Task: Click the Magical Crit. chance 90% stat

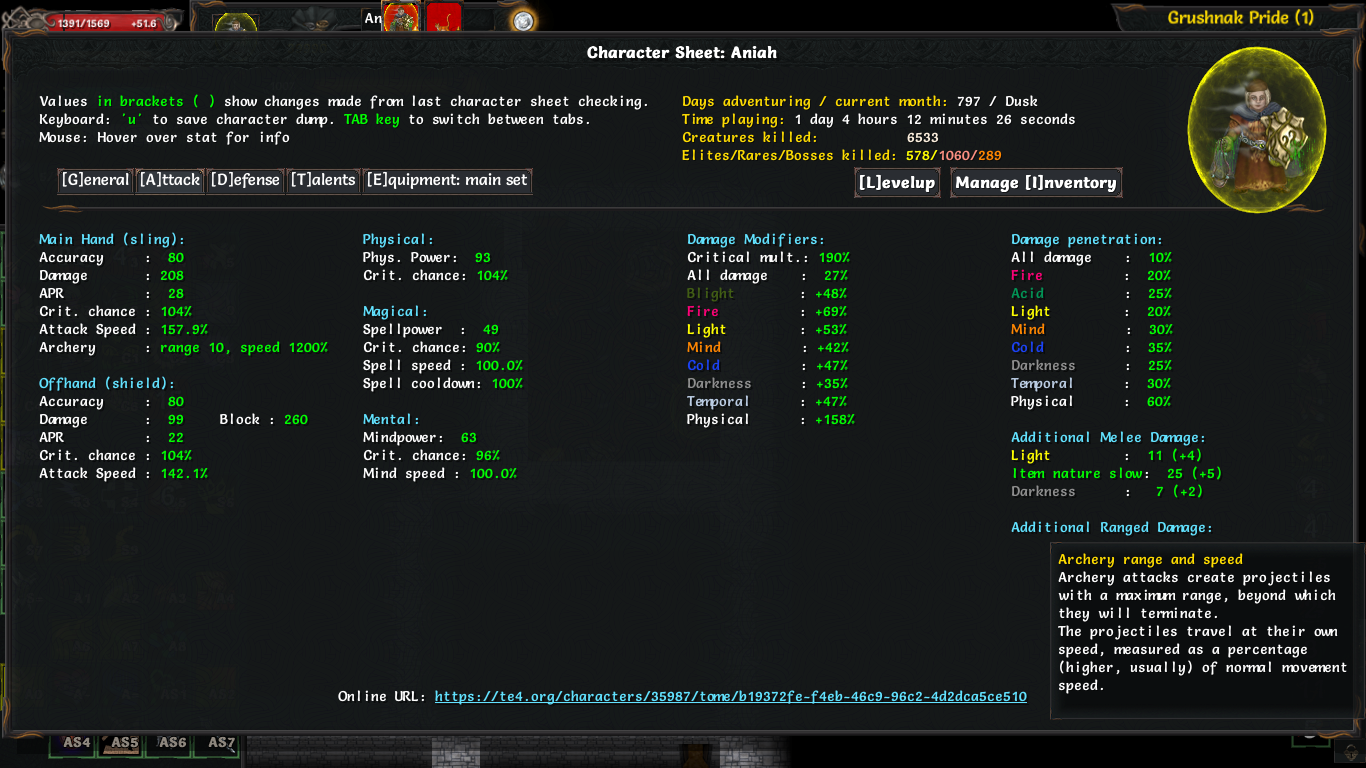Action: tap(432, 347)
